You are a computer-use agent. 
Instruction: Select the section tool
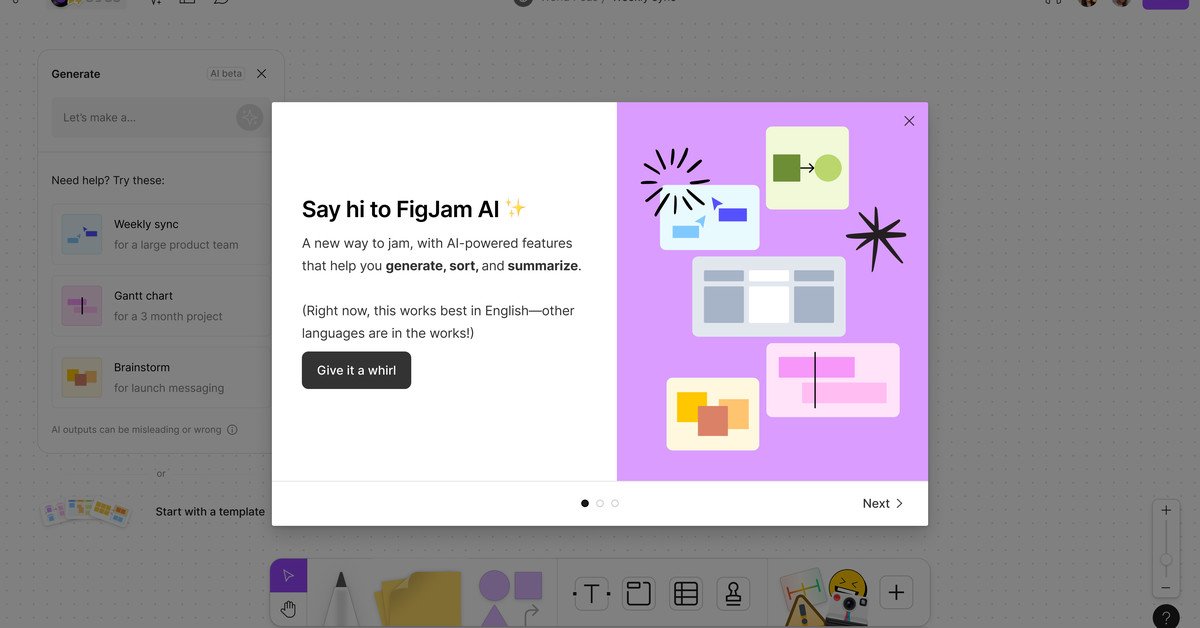coord(638,593)
